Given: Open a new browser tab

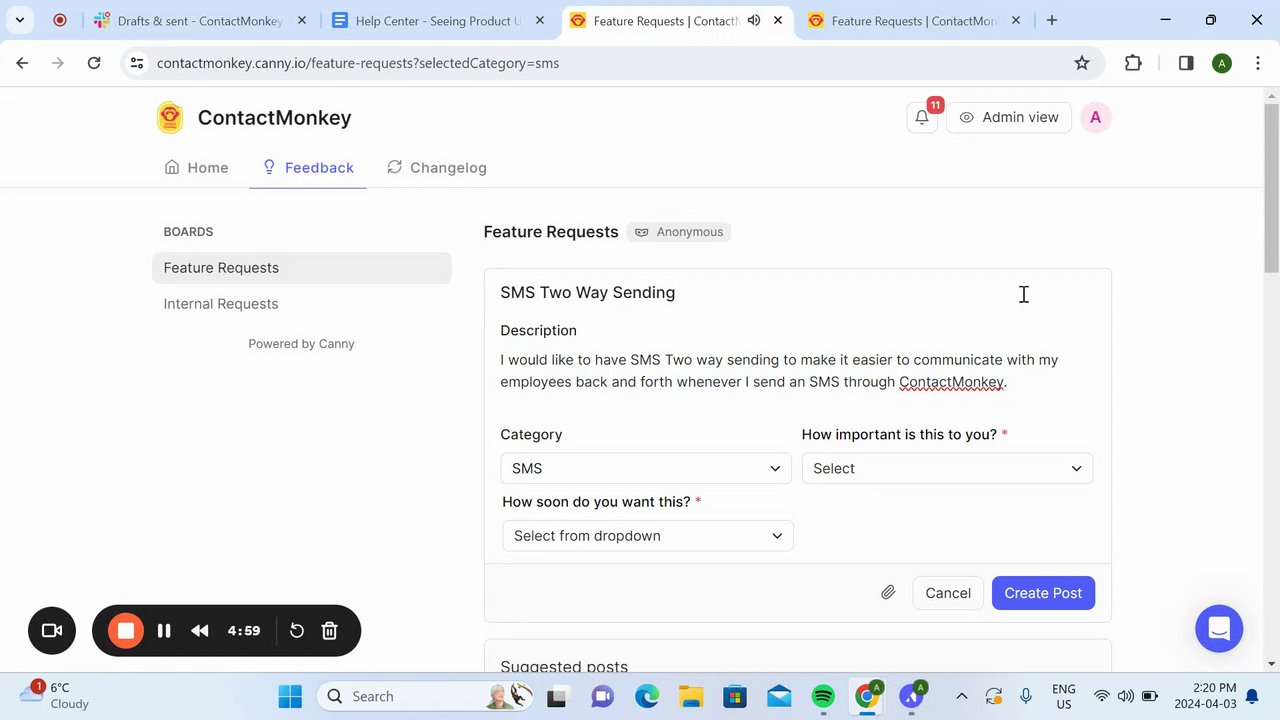Looking at the screenshot, I should (x=1051, y=20).
